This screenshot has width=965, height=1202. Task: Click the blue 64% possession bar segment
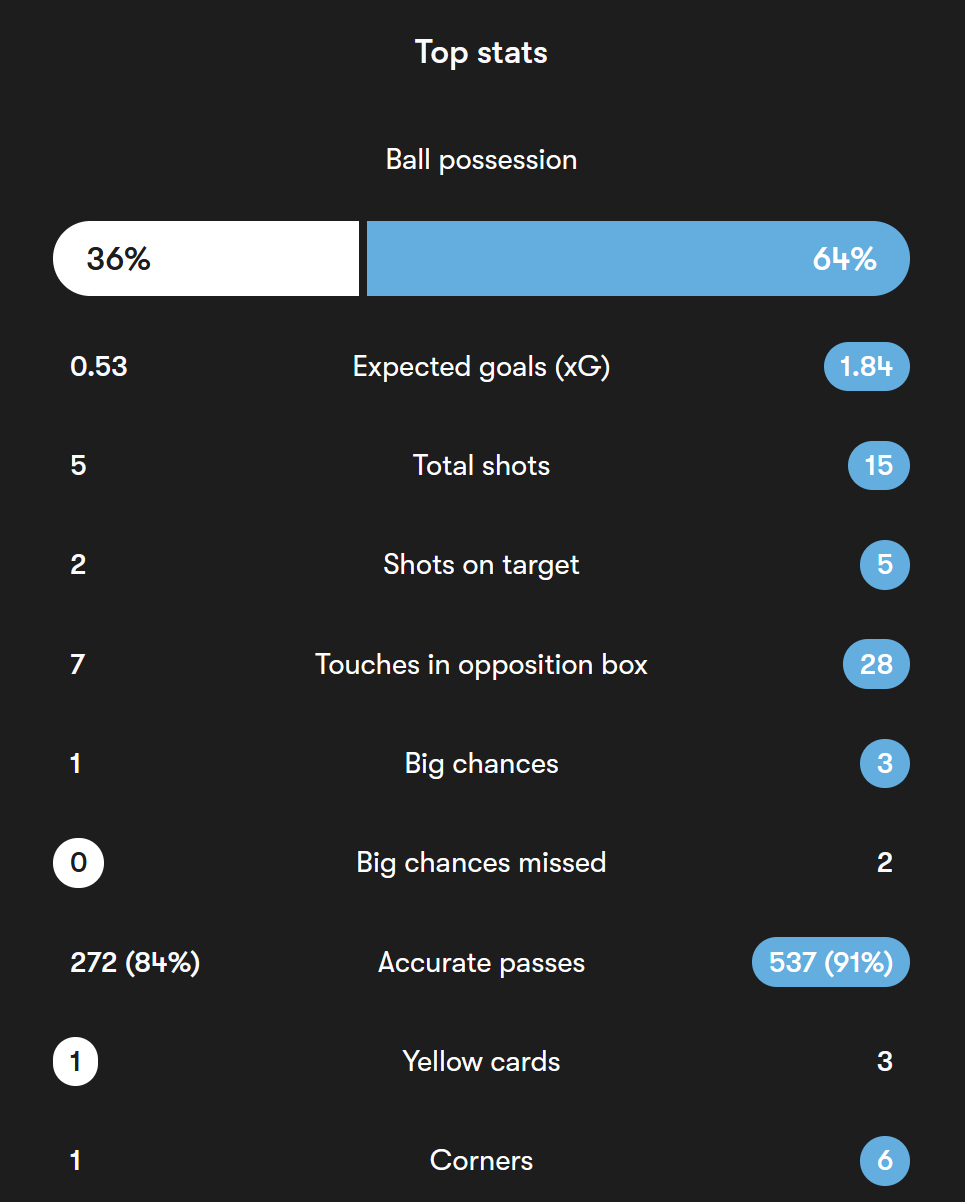[x=638, y=259]
